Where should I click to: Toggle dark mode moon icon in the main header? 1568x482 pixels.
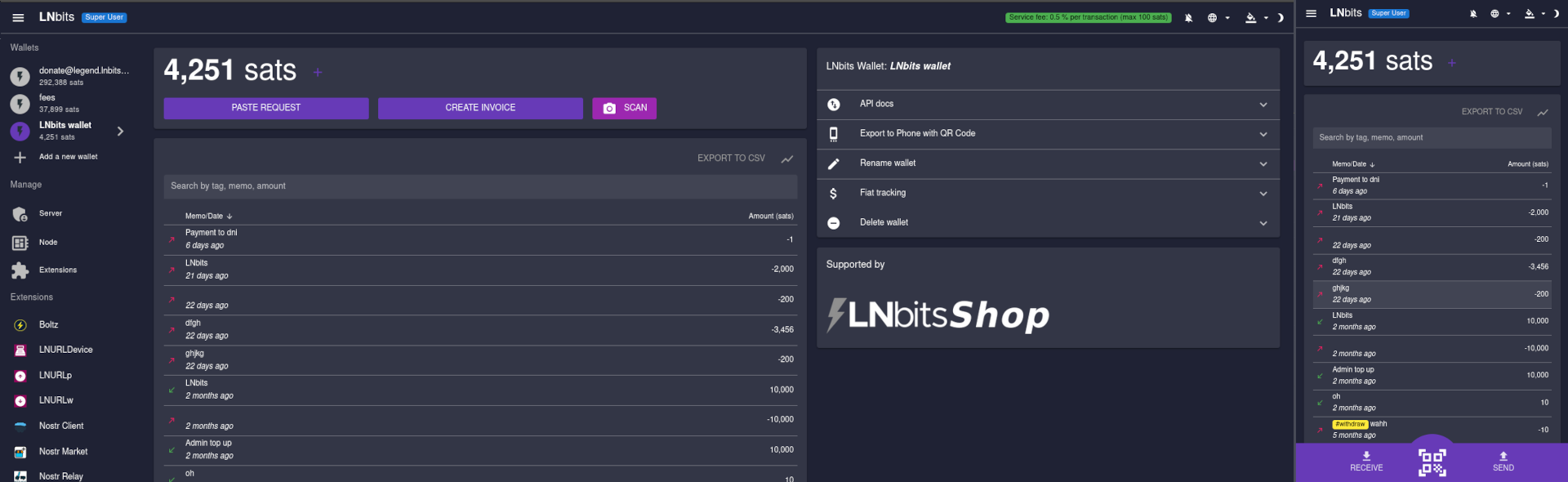coord(1281,18)
